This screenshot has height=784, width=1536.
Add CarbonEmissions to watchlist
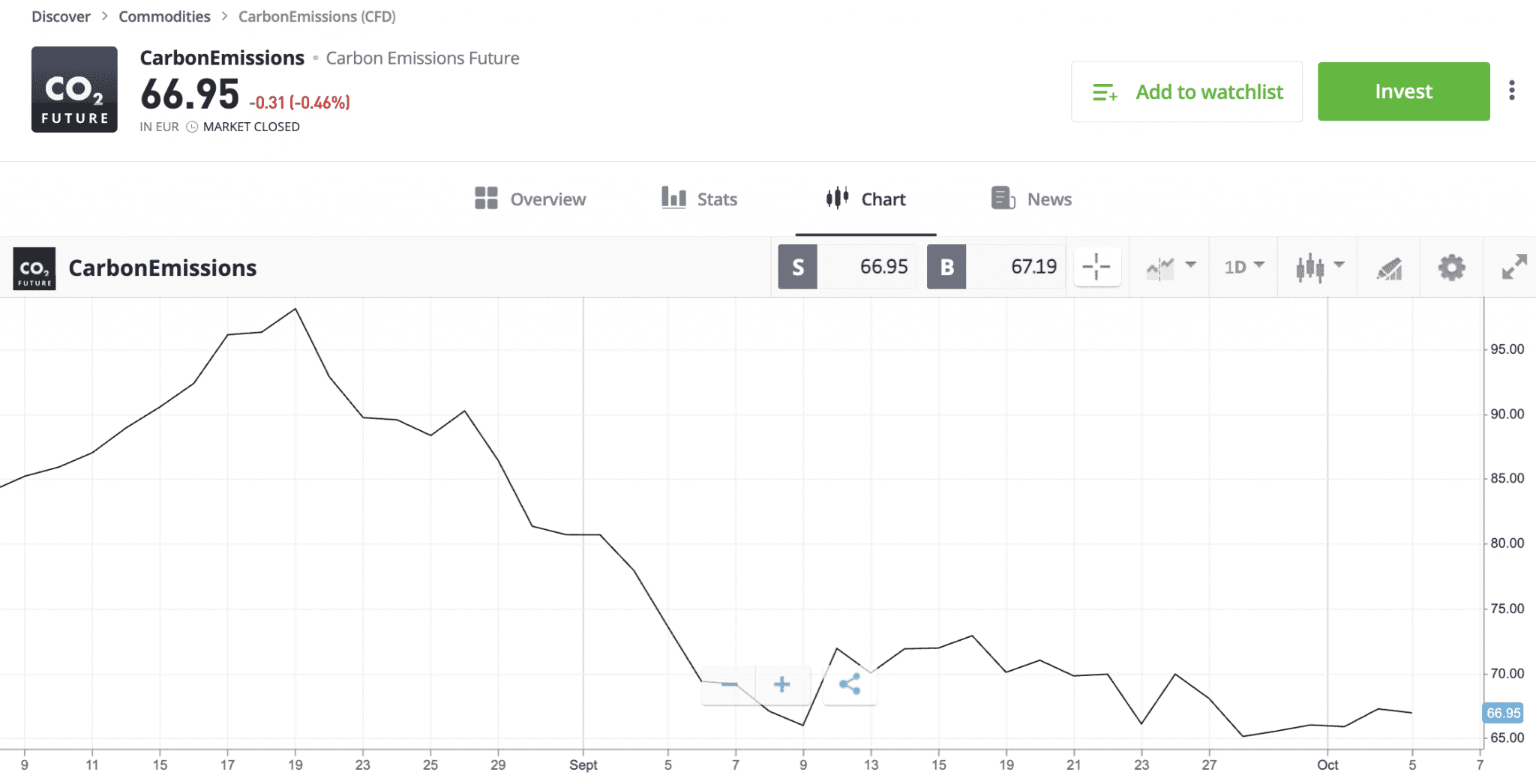[x=1186, y=91]
